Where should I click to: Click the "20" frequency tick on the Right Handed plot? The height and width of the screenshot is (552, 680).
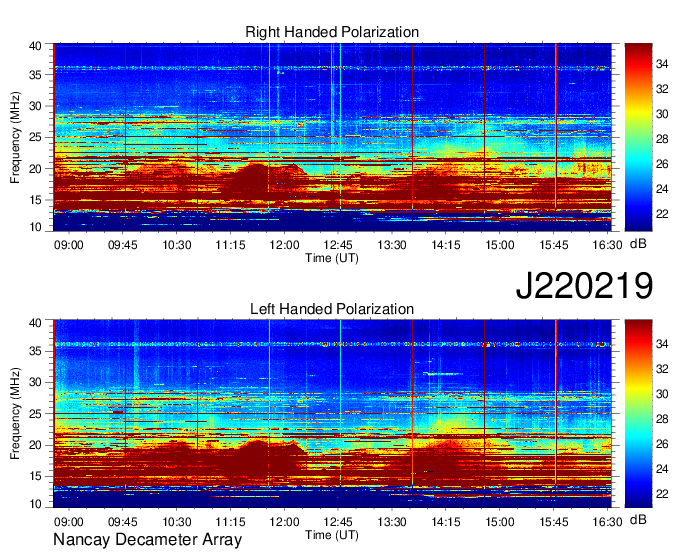pos(35,169)
